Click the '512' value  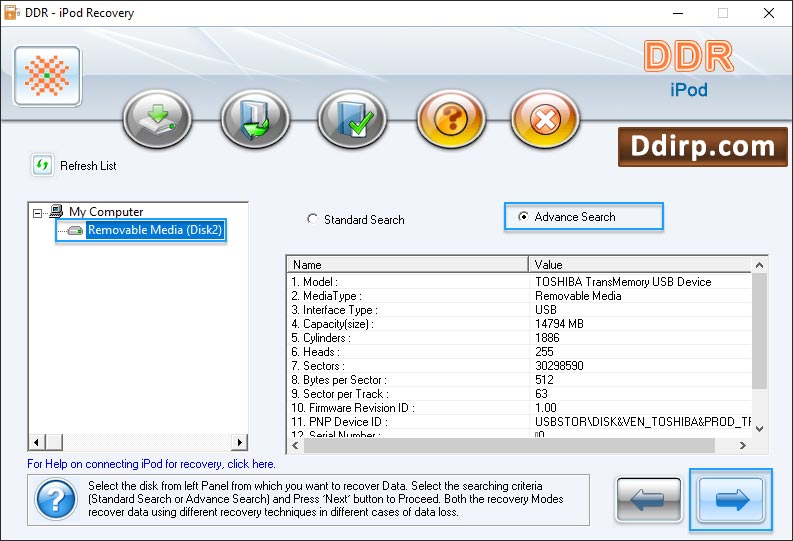[544, 380]
